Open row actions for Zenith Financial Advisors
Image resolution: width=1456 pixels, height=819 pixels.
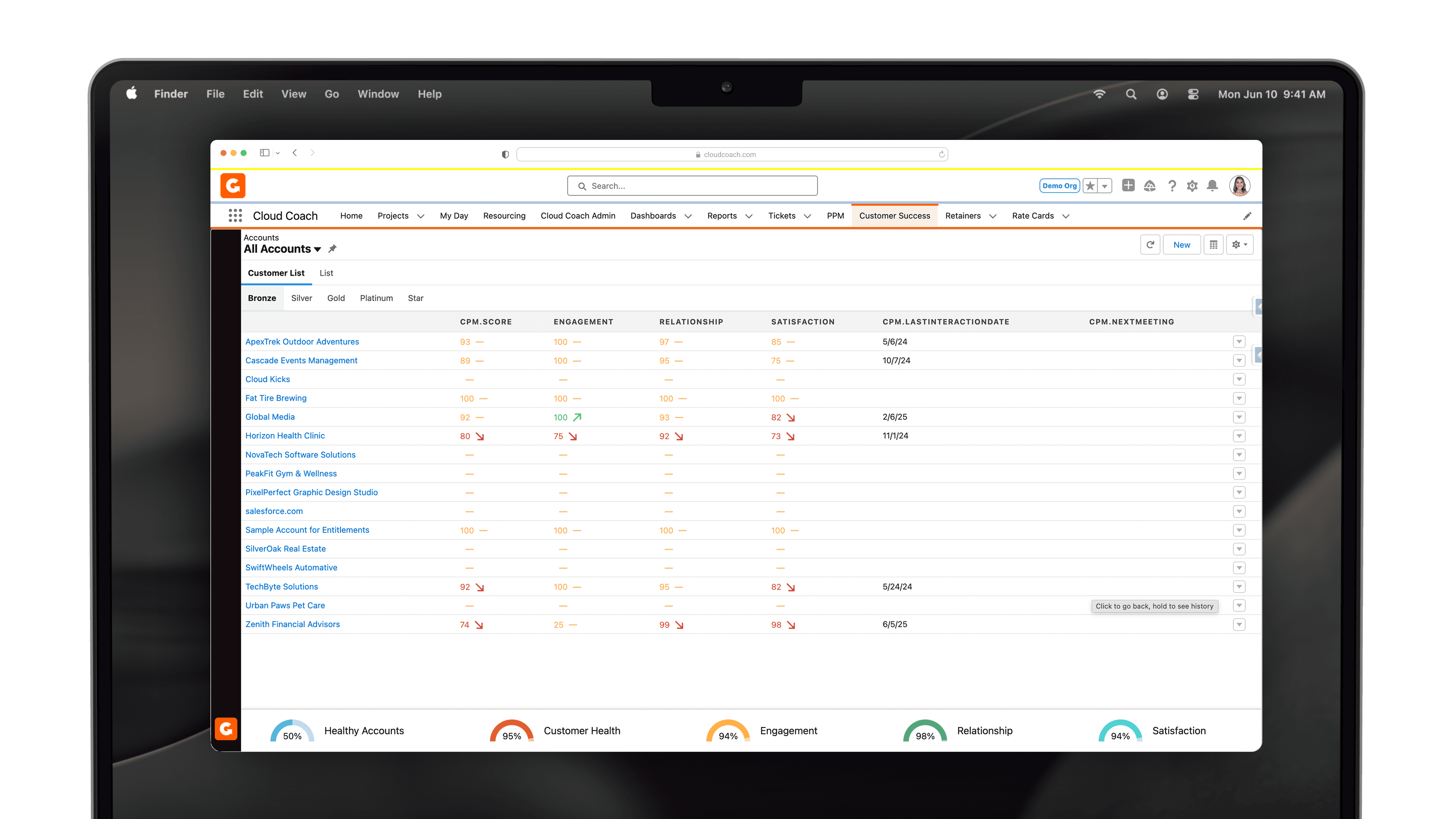pos(1239,624)
